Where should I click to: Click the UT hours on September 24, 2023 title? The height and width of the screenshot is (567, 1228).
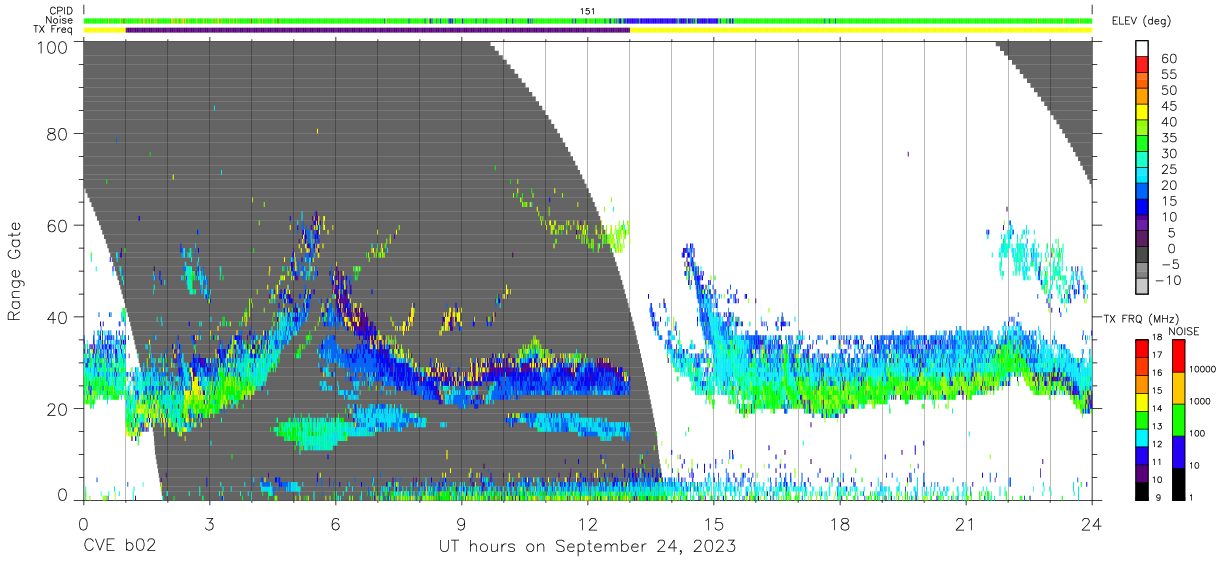tap(588, 547)
